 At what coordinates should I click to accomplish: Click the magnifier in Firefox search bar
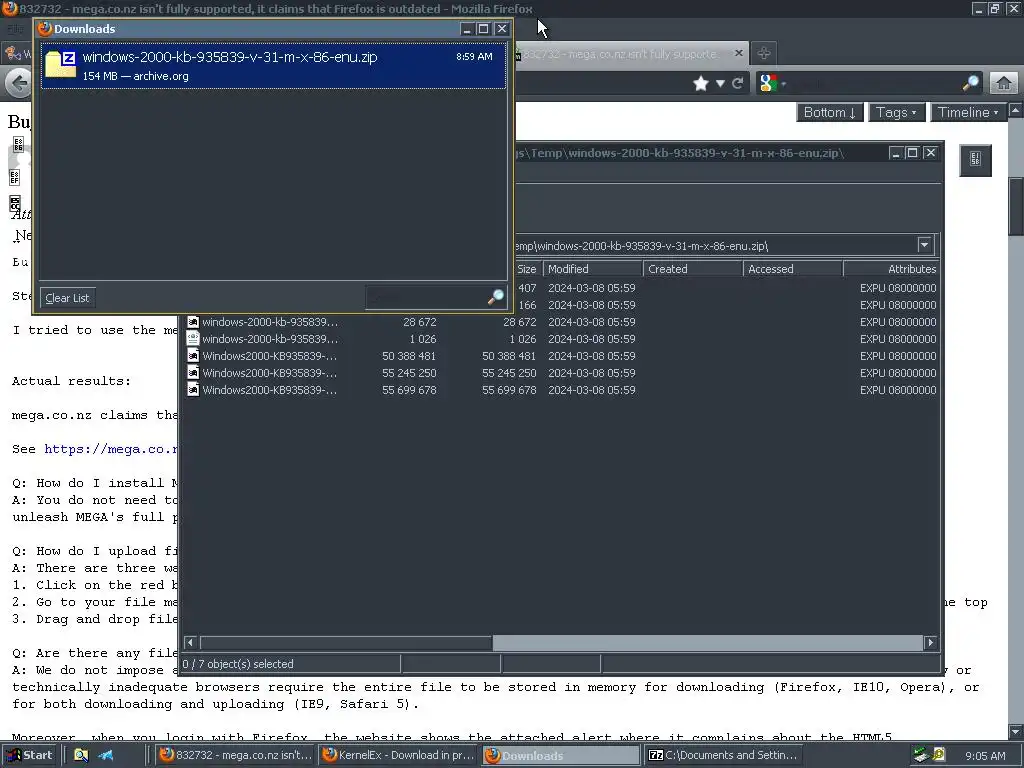[970, 83]
